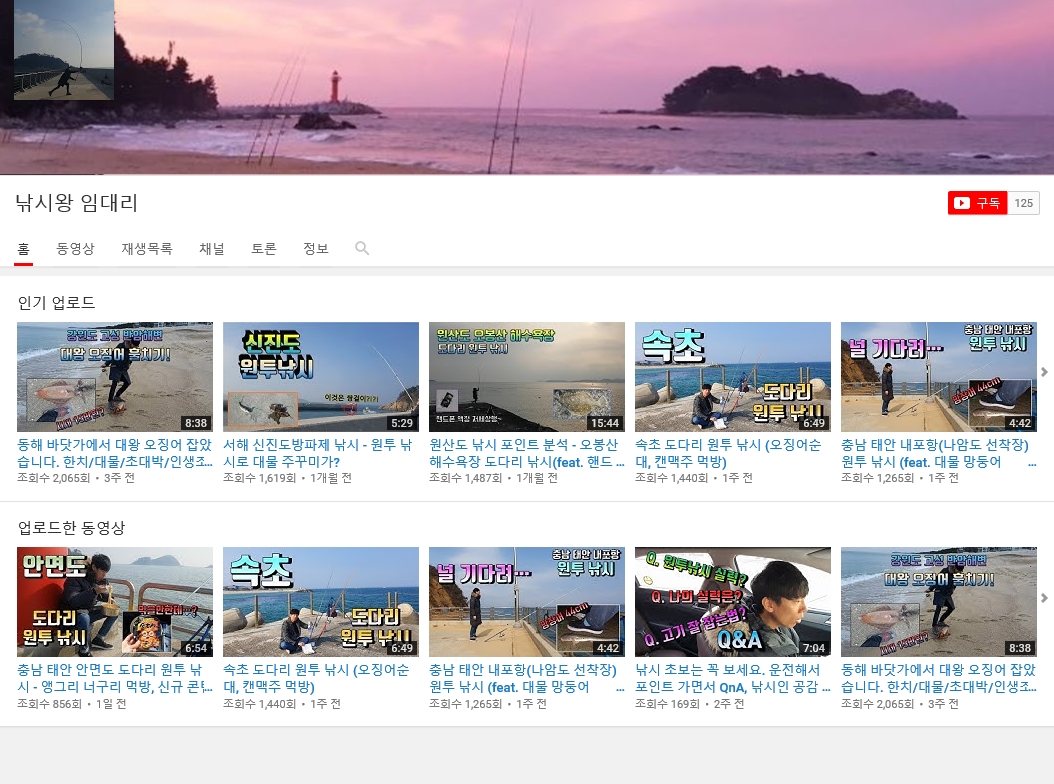
Task: Go to the 토론 tab
Action: (264, 248)
